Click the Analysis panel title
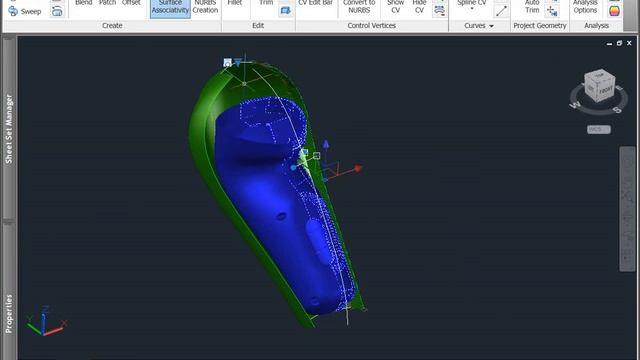 click(x=596, y=26)
